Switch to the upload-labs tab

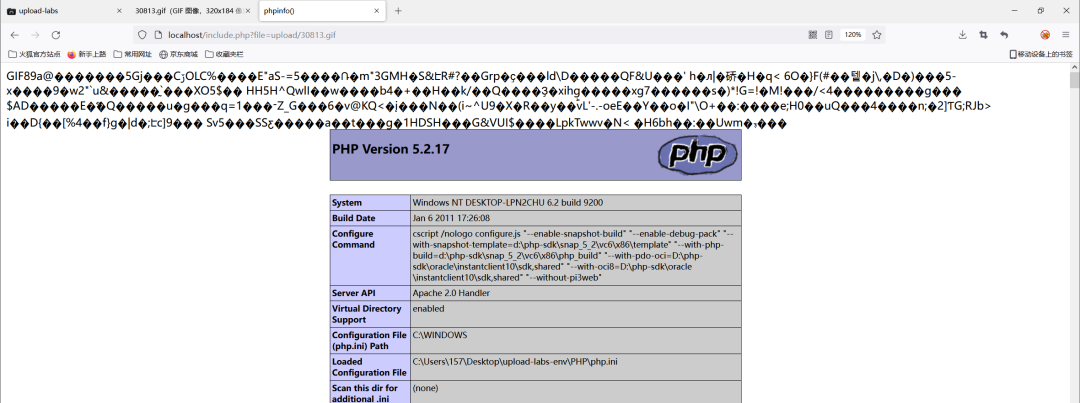pos(60,11)
